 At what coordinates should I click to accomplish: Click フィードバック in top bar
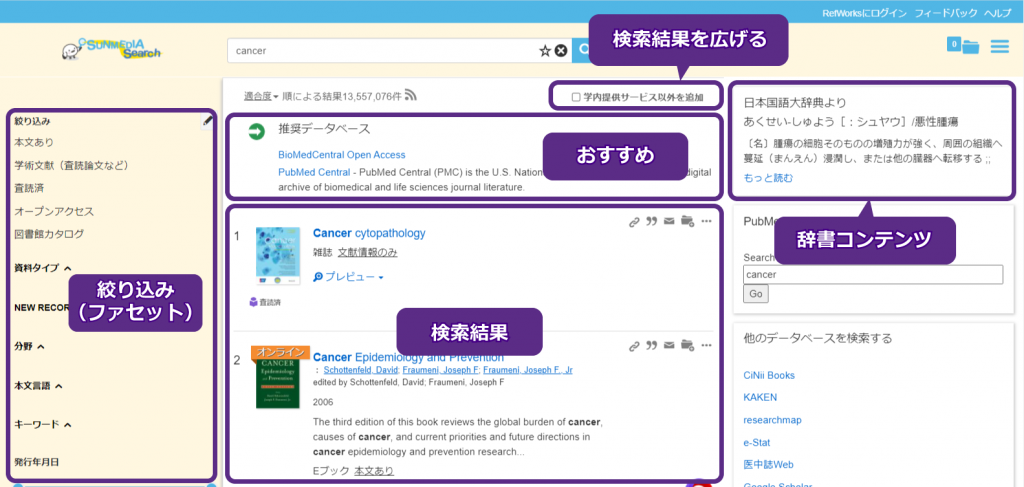tap(946, 12)
